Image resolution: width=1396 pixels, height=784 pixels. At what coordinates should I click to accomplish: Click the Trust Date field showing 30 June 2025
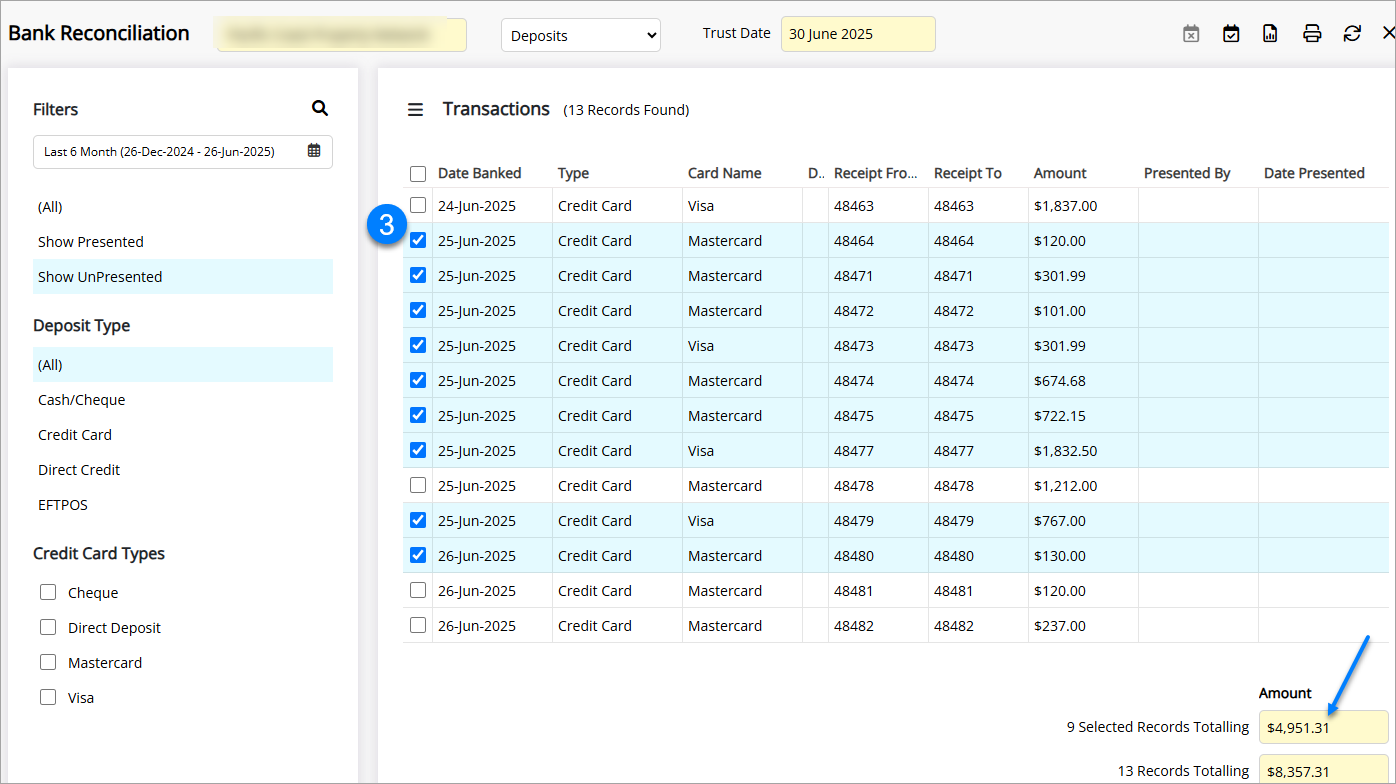857,34
